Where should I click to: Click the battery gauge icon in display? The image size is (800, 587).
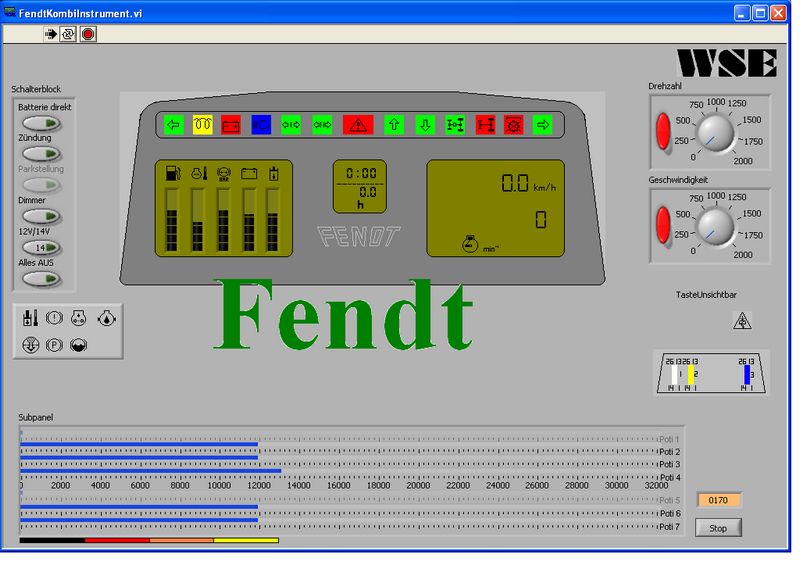pyautogui.click(x=249, y=174)
